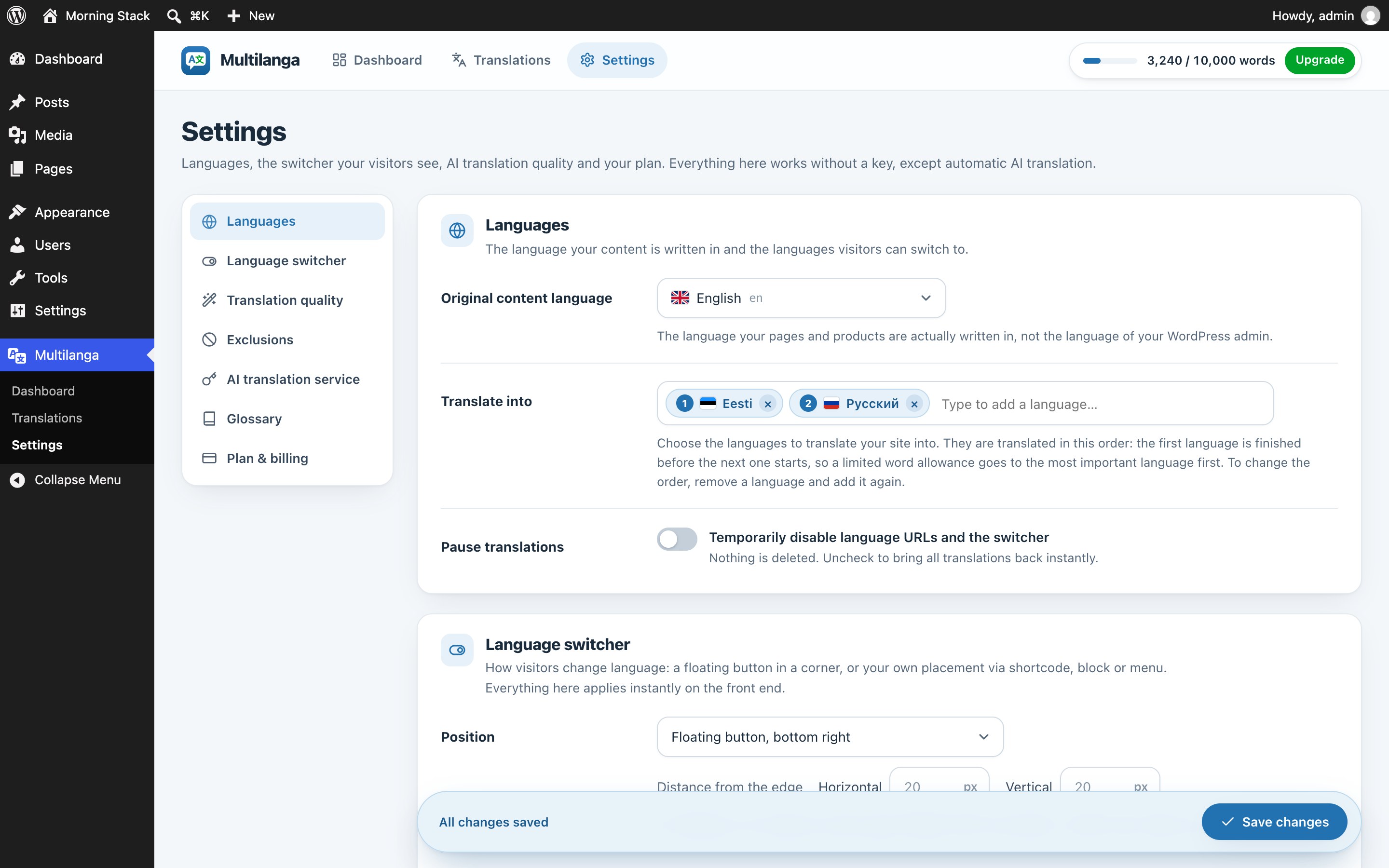This screenshot has width=1389, height=868.
Task: Select Languages in settings navigation
Action: [x=287, y=221]
